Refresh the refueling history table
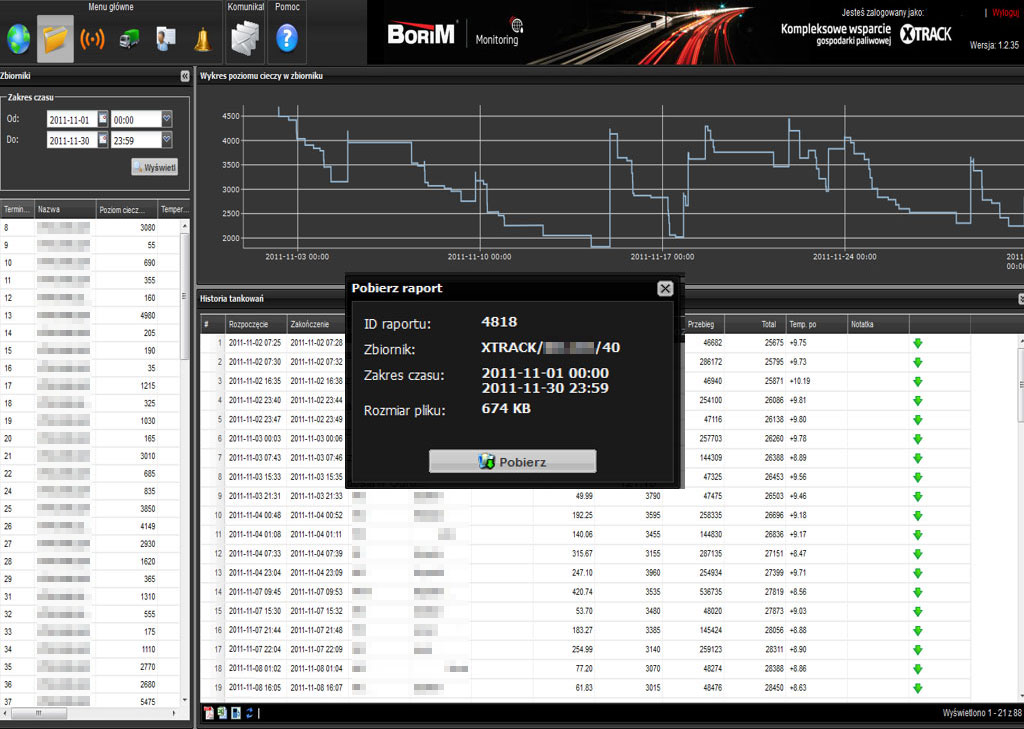Image resolution: width=1024 pixels, height=729 pixels. (248, 713)
